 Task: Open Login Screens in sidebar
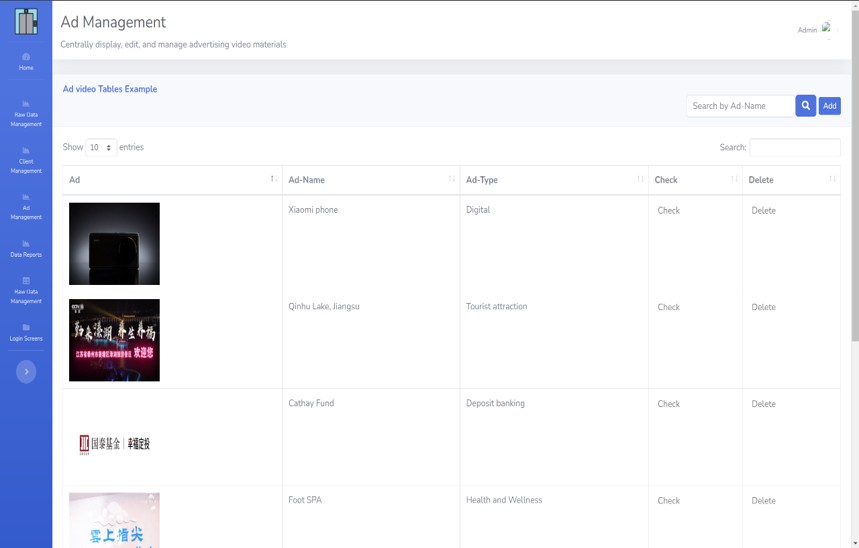26,332
